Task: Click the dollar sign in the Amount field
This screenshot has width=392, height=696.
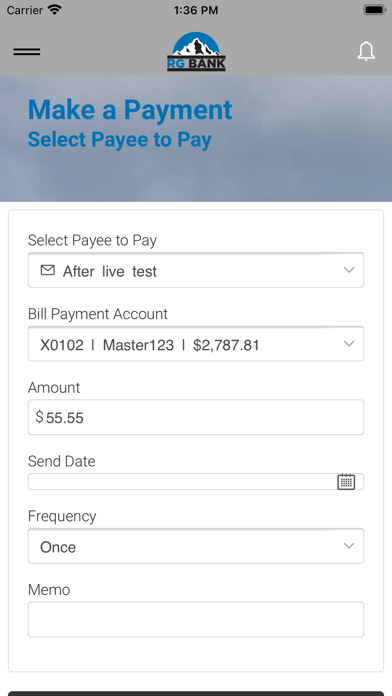Action: (x=40, y=417)
